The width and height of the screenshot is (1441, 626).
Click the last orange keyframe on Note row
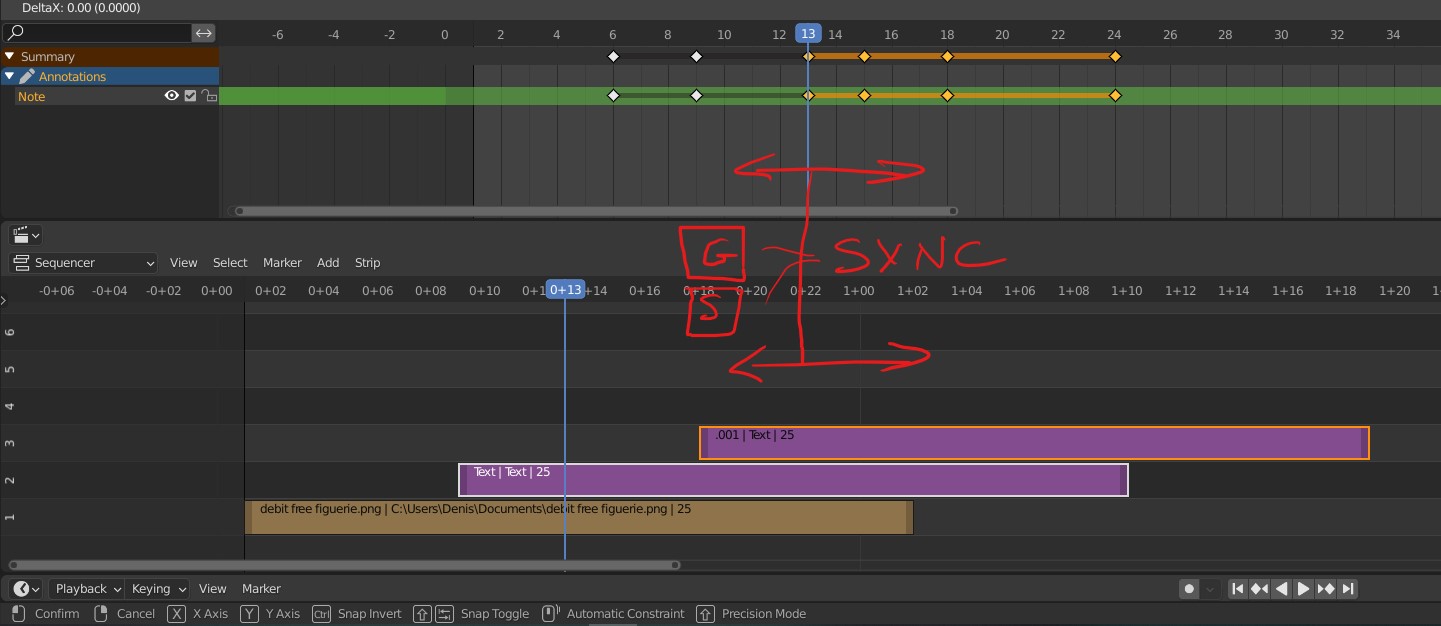tap(1115, 96)
